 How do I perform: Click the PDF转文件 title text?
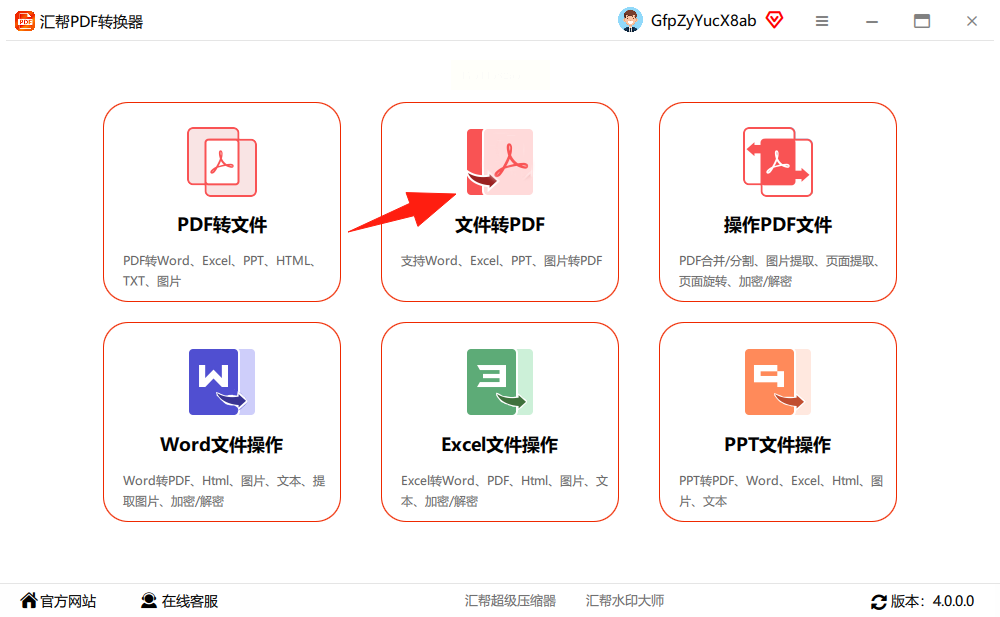coord(222,225)
